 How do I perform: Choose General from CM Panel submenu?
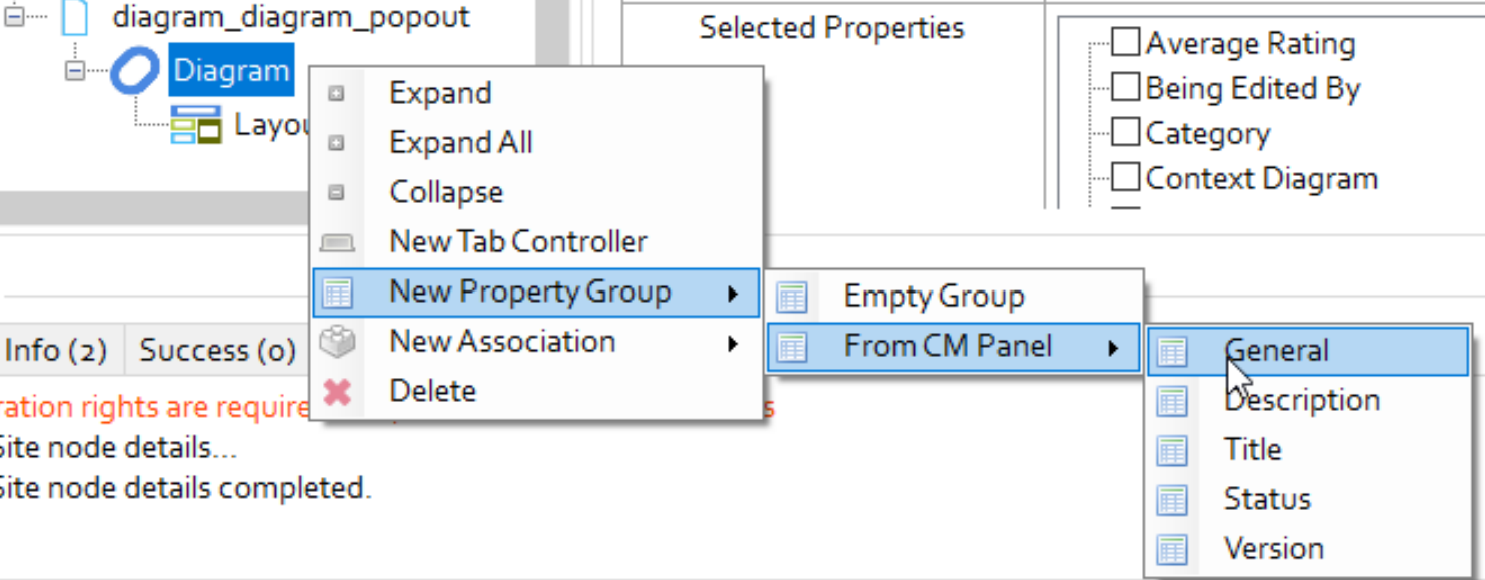pyautogui.click(x=1276, y=351)
